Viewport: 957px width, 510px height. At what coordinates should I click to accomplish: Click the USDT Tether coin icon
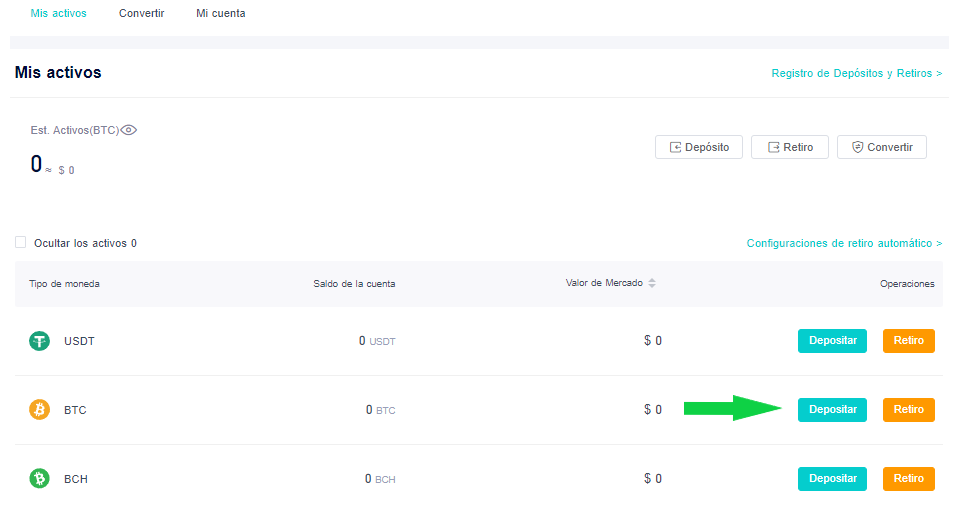coord(40,340)
